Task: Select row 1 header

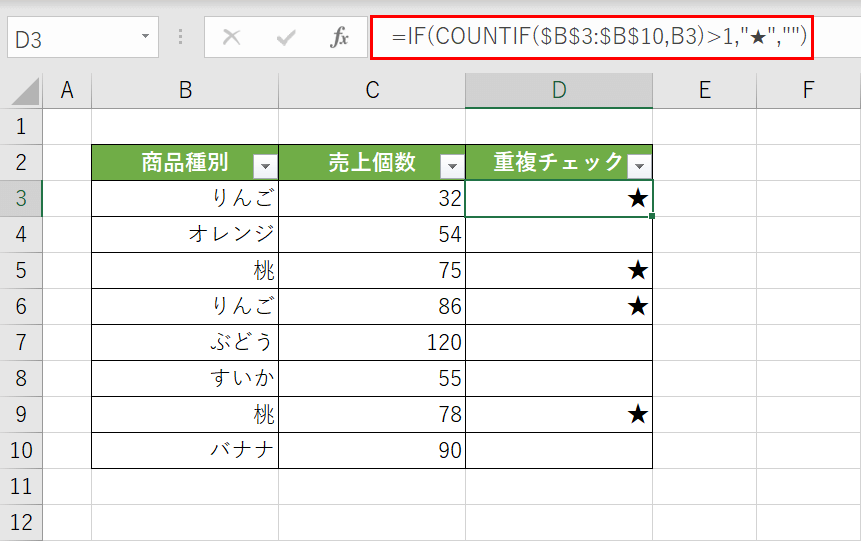Action: (x=21, y=126)
